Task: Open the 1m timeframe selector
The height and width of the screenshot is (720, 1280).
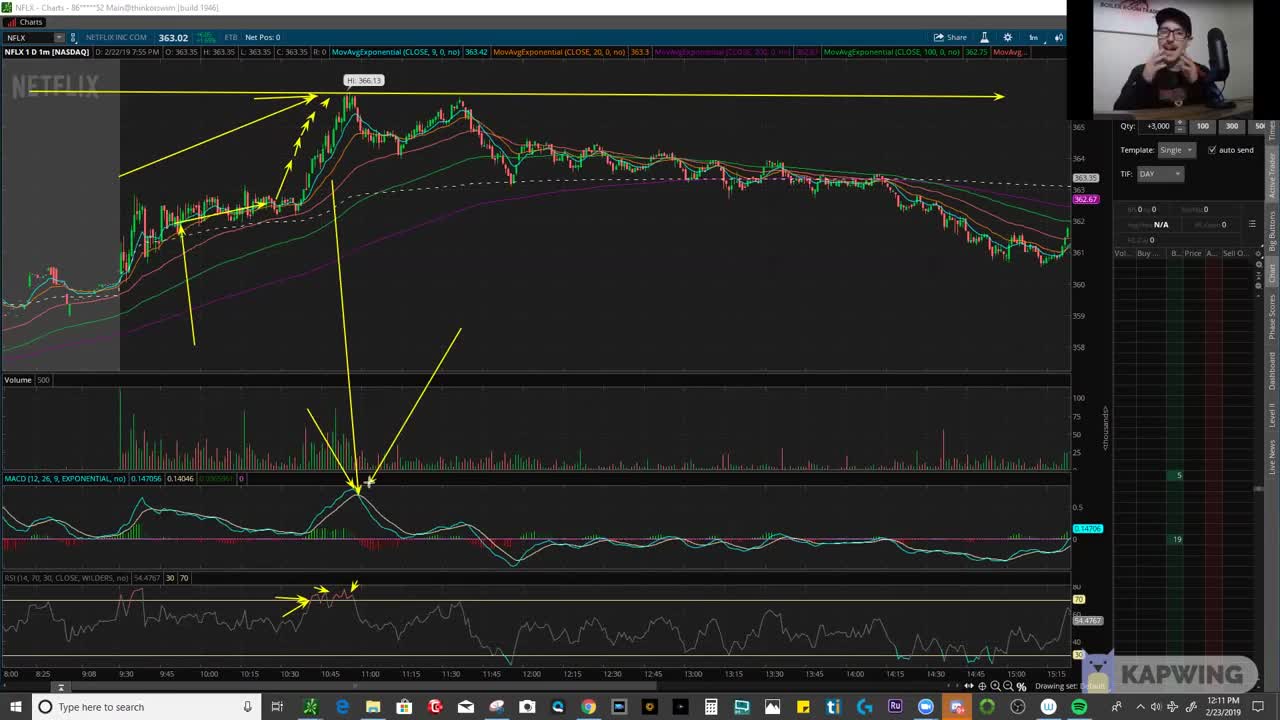Action: pyautogui.click(x=1033, y=37)
